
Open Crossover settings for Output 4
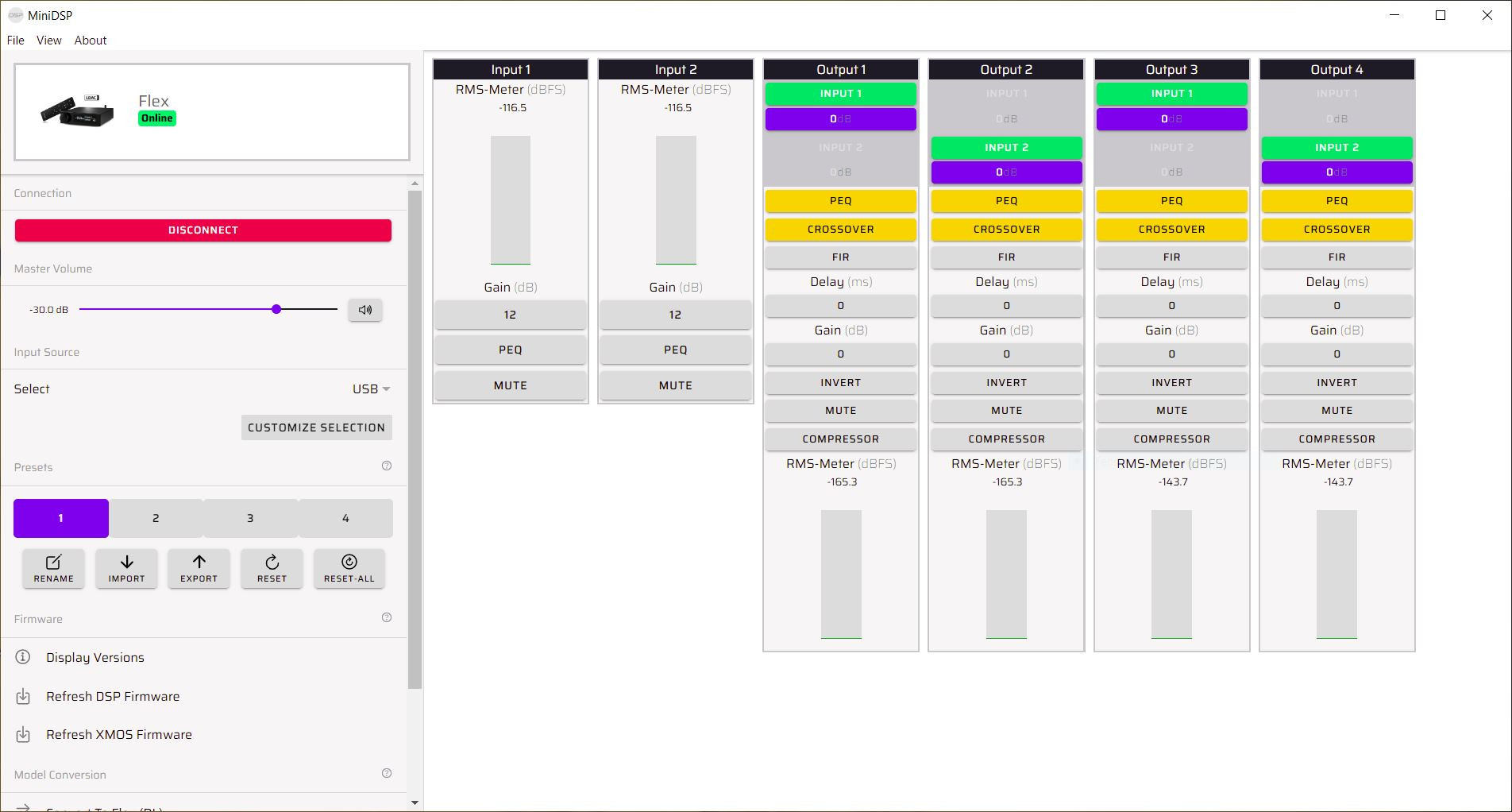pyautogui.click(x=1337, y=230)
